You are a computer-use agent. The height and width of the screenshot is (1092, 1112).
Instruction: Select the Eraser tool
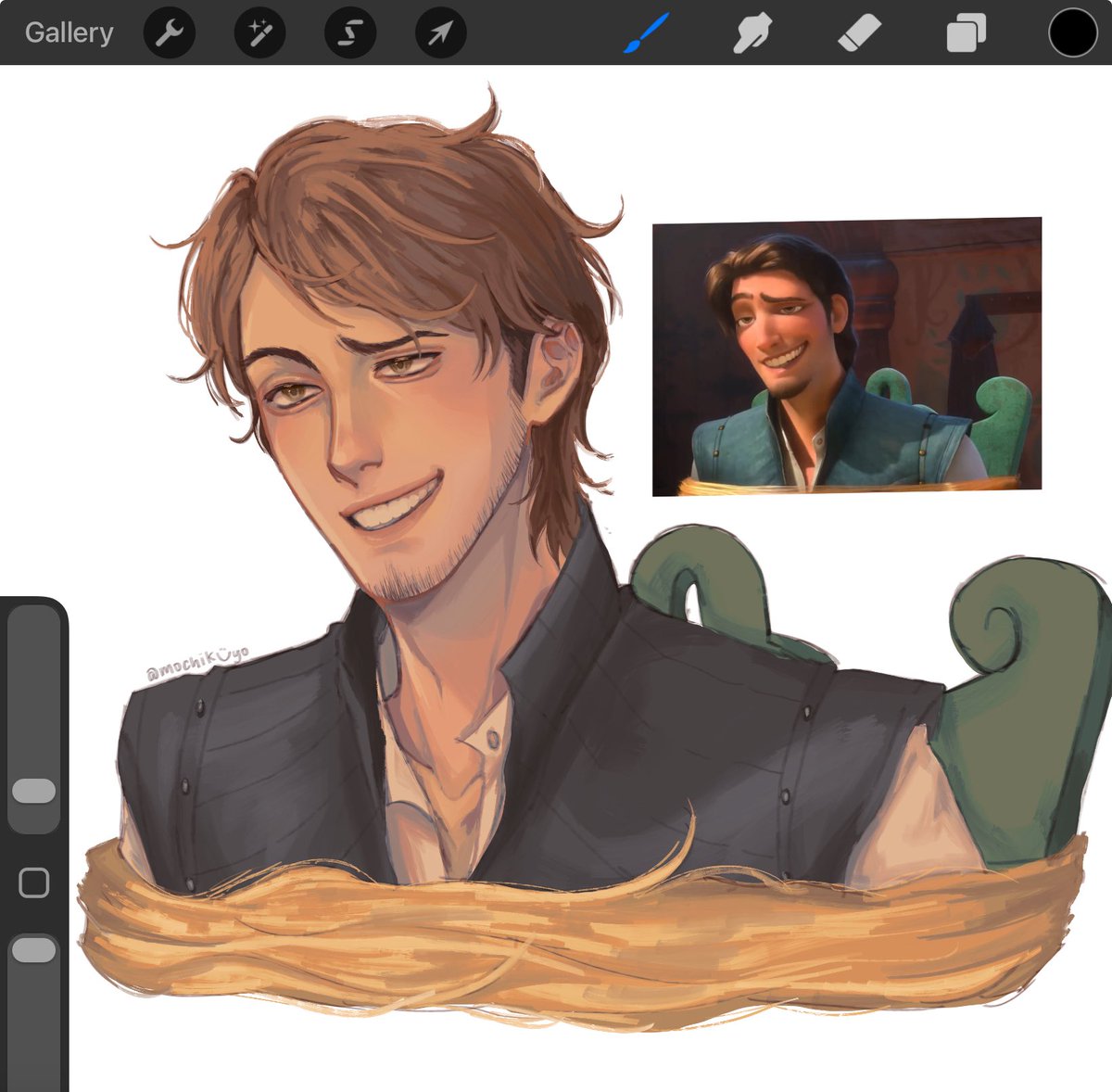(859, 33)
